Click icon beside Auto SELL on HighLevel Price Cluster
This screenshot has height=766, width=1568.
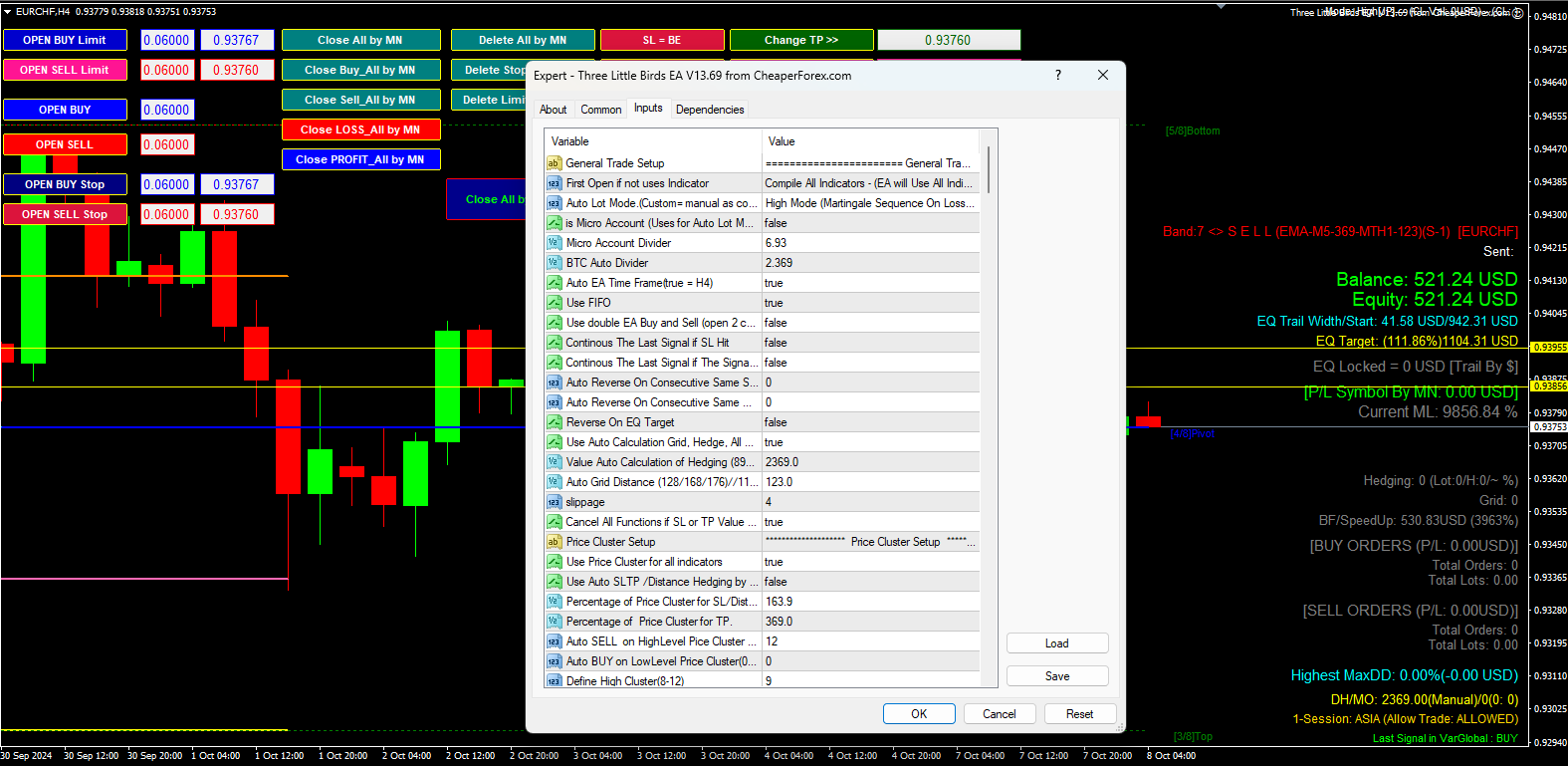[555, 641]
